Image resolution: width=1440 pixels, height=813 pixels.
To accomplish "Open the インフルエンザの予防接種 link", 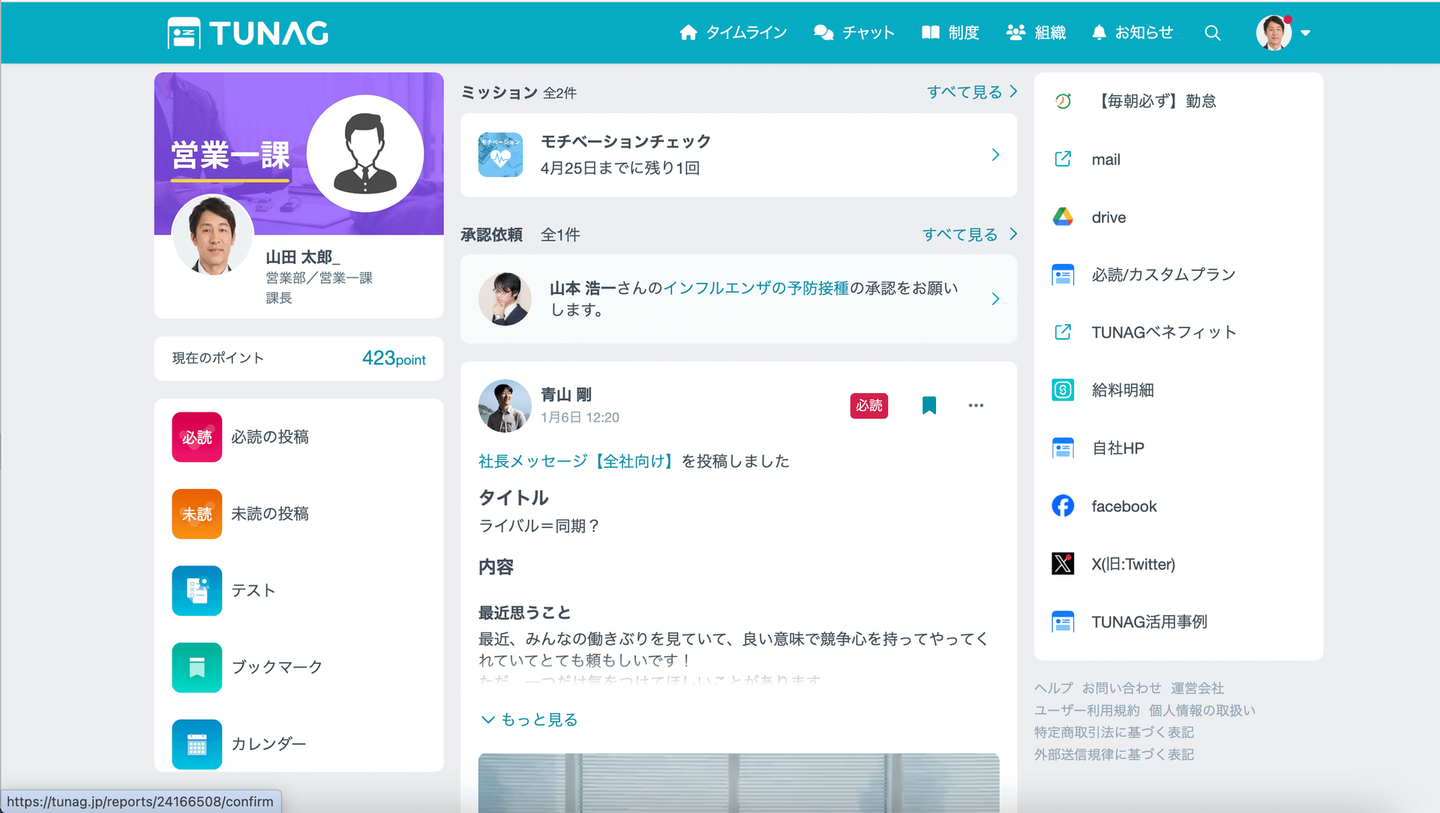I will point(756,288).
